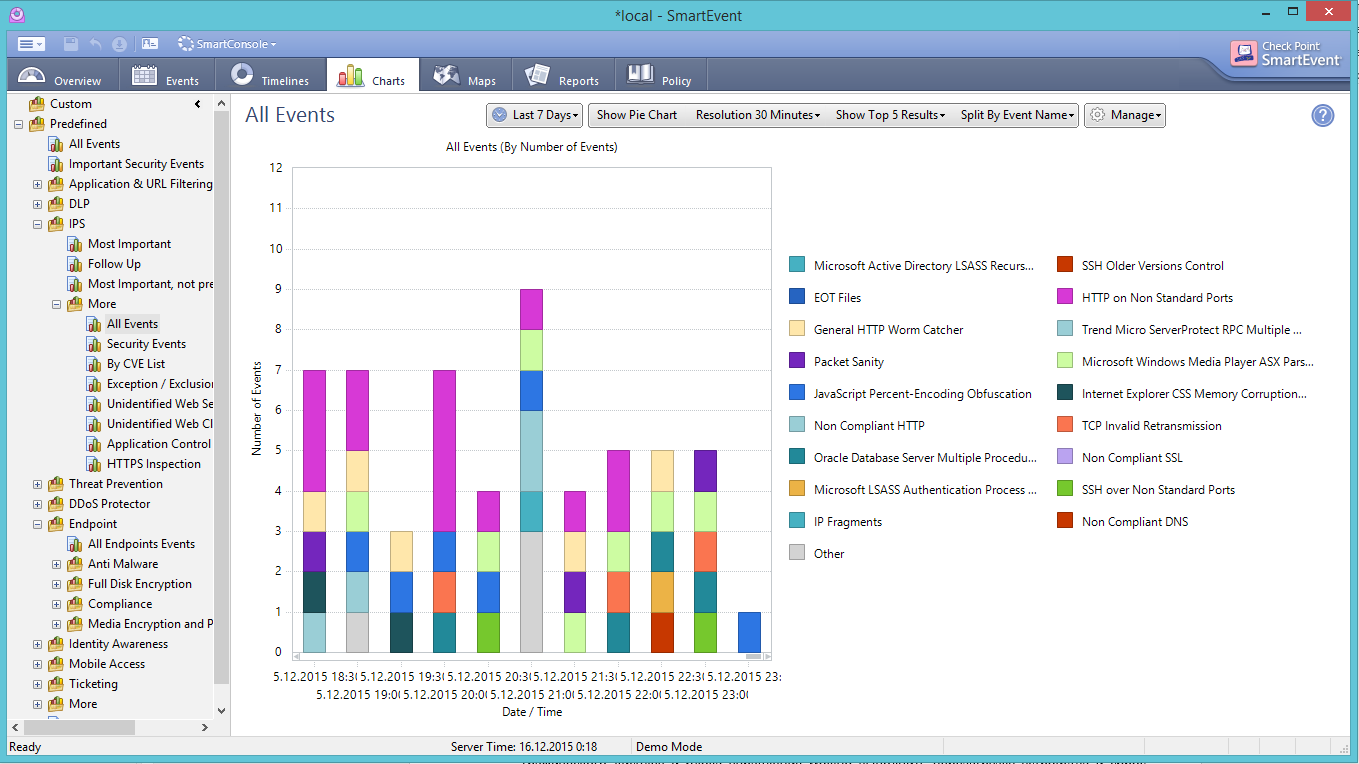Open the Resolution 30 Minutes dropdown

pos(757,115)
